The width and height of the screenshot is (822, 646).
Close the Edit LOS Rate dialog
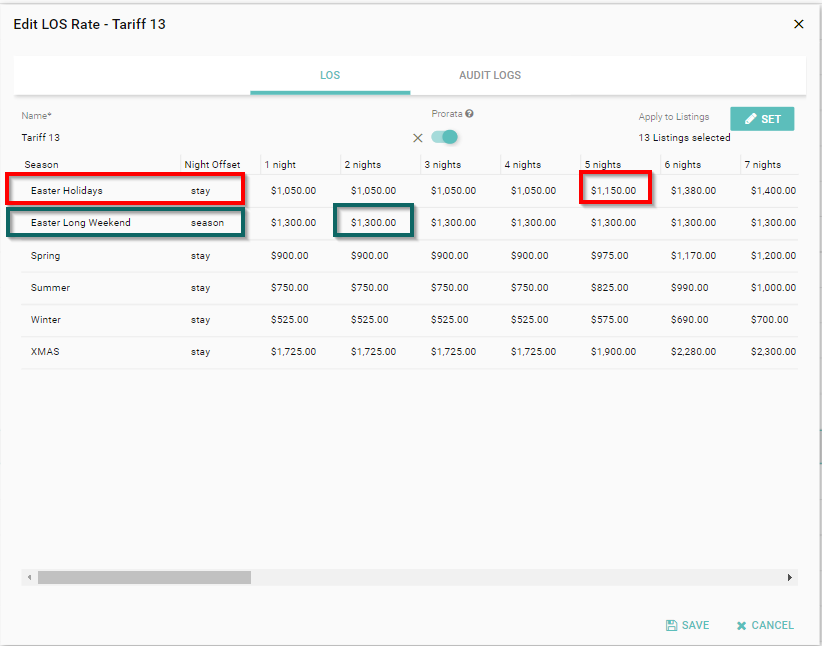798,24
